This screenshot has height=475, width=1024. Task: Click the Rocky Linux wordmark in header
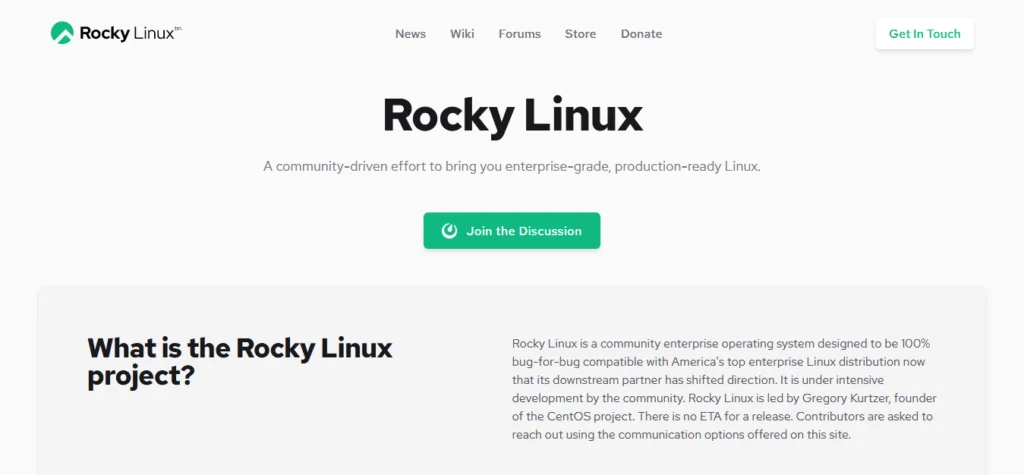coord(130,33)
